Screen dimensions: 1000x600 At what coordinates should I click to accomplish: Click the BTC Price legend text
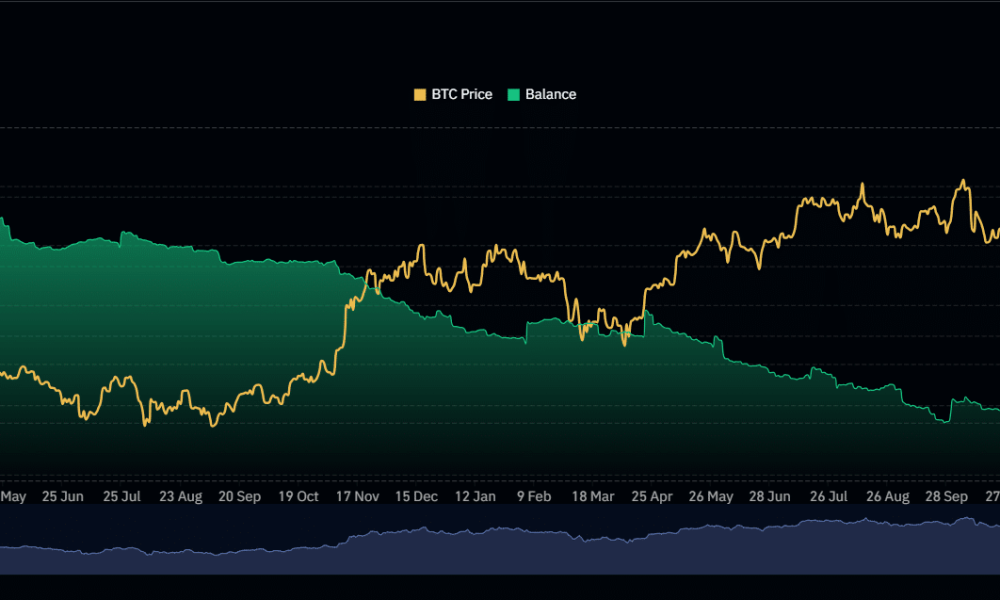461,94
